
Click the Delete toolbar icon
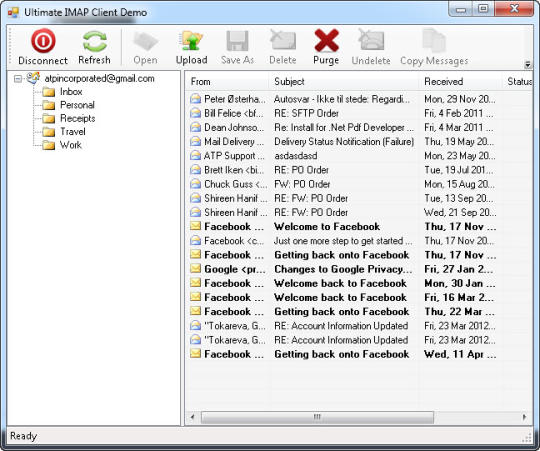click(282, 41)
